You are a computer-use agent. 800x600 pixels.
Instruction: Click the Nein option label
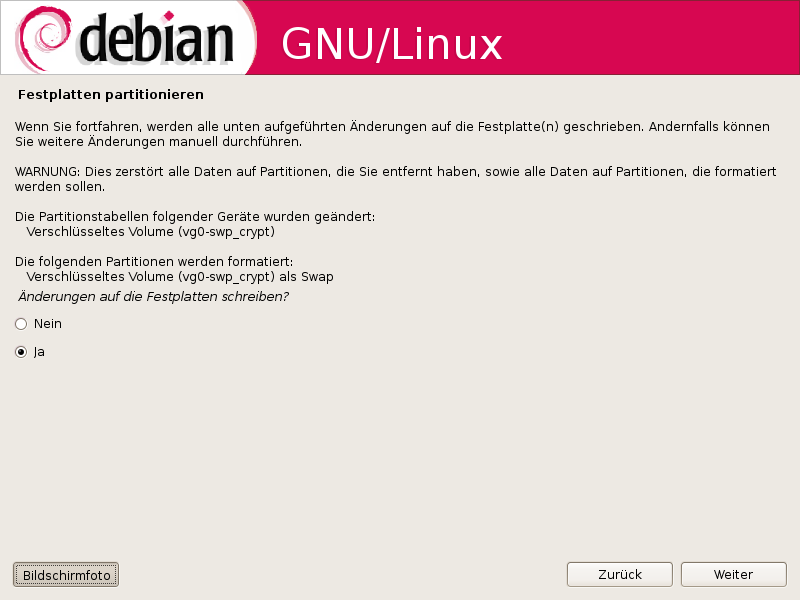pos(47,324)
